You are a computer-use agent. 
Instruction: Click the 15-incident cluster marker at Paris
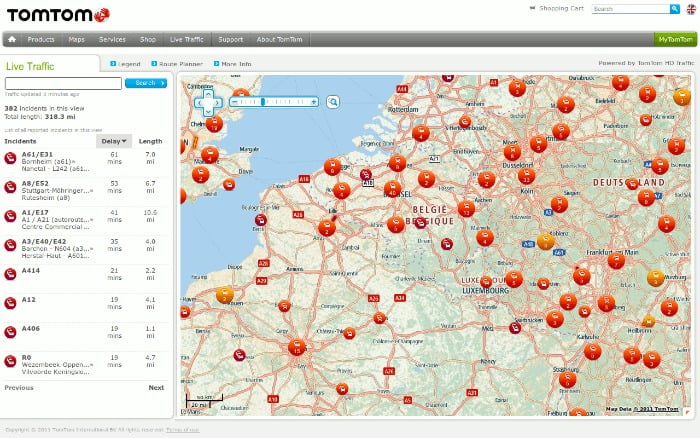297,347
